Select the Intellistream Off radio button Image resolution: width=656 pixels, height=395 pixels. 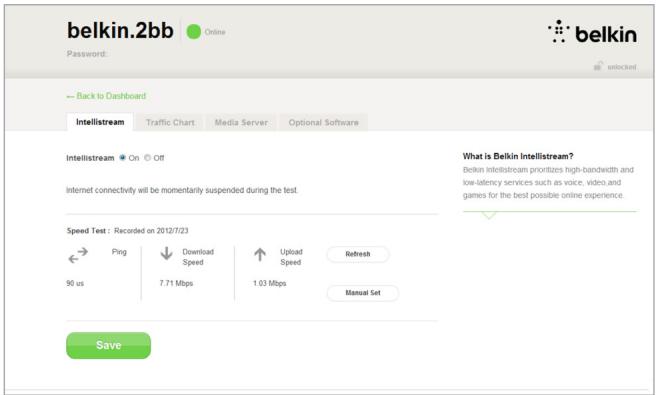point(147,158)
